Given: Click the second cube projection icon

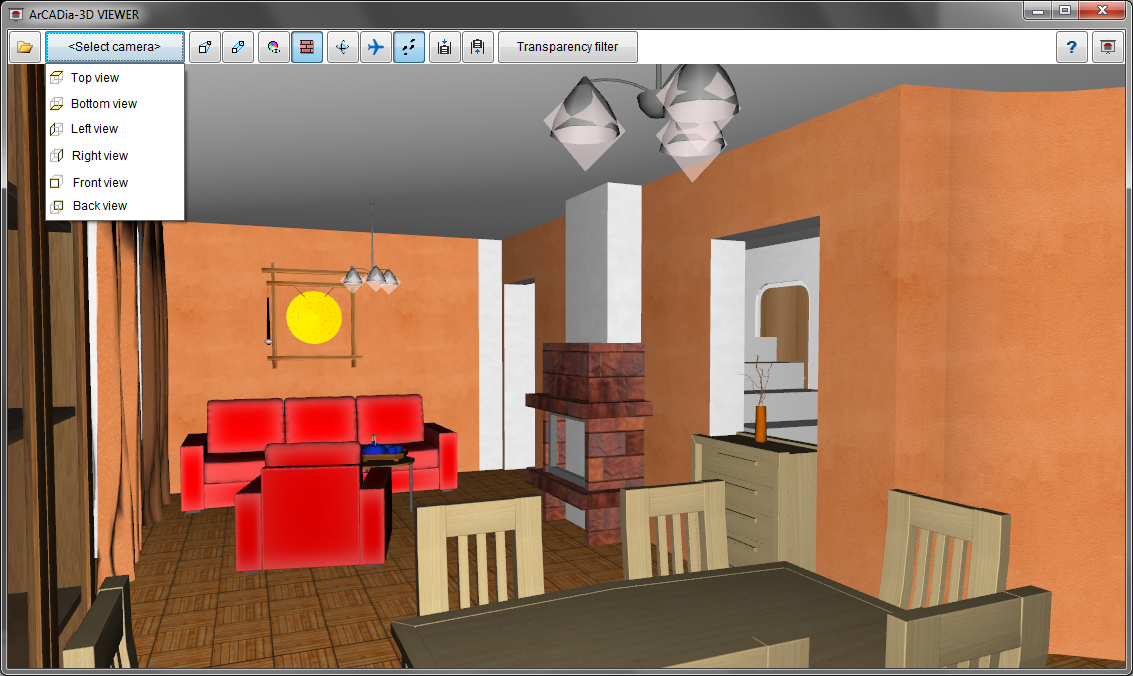Looking at the screenshot, I should (x=238, y=47).
